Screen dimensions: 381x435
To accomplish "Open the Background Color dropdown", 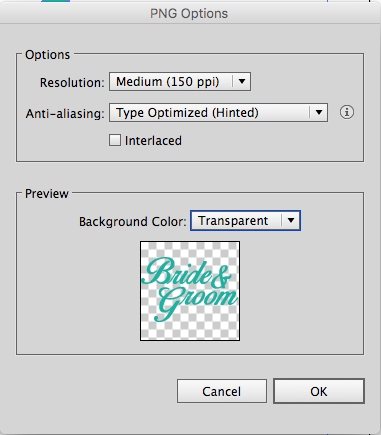I will click(245, 221).
